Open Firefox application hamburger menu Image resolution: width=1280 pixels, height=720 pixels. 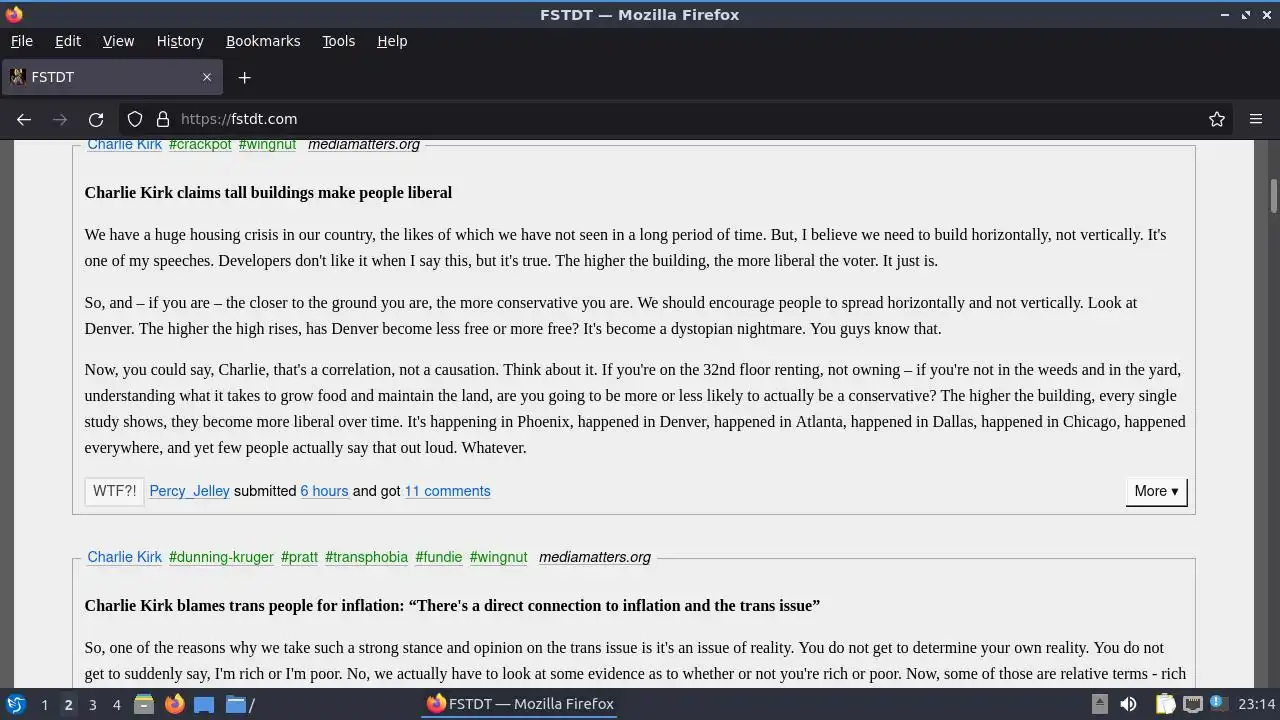(x=1256, y=119)
